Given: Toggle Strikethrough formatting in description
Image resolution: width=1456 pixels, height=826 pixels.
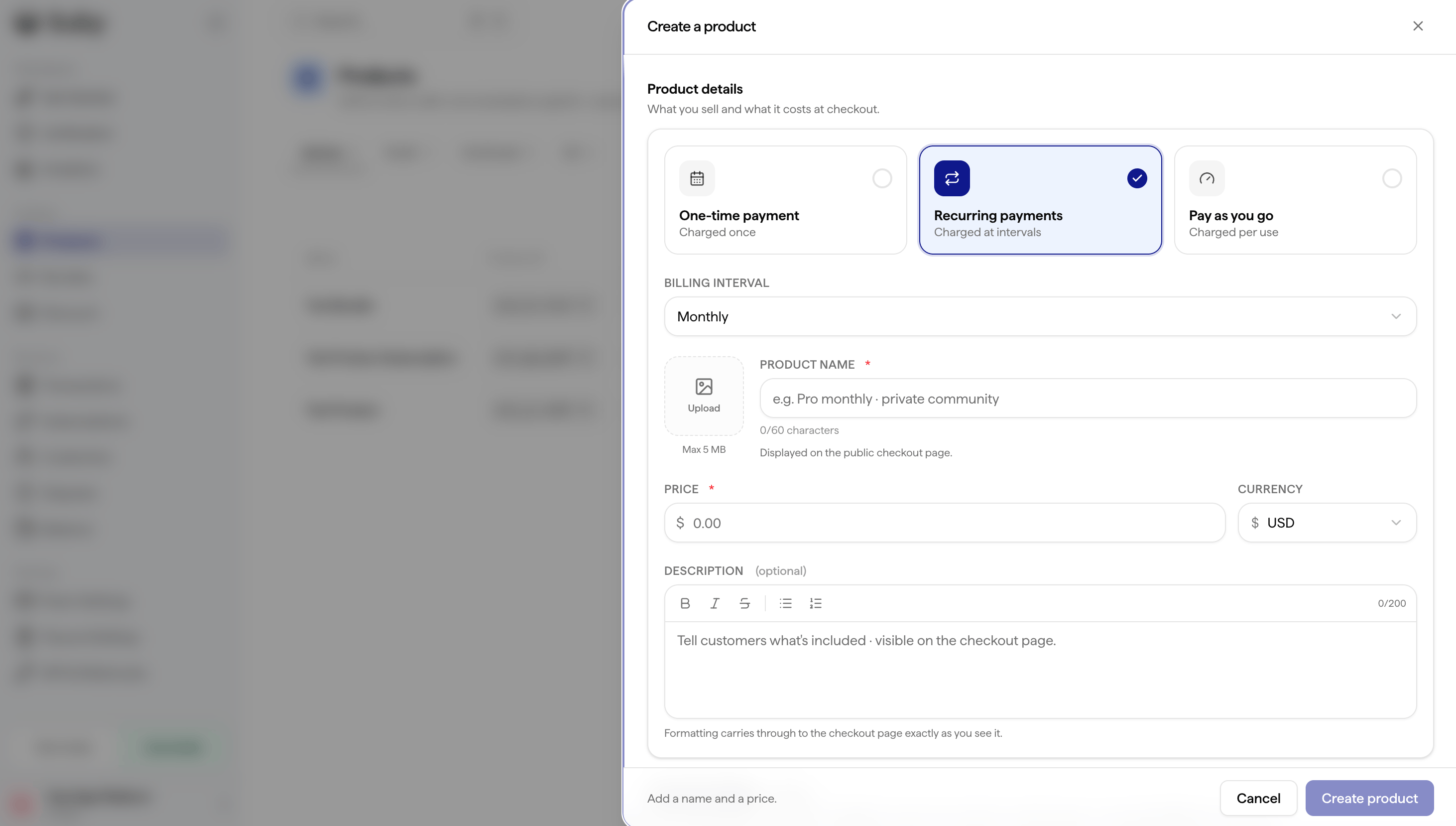Looking at the screenshot, I should (x=744, y=603).
